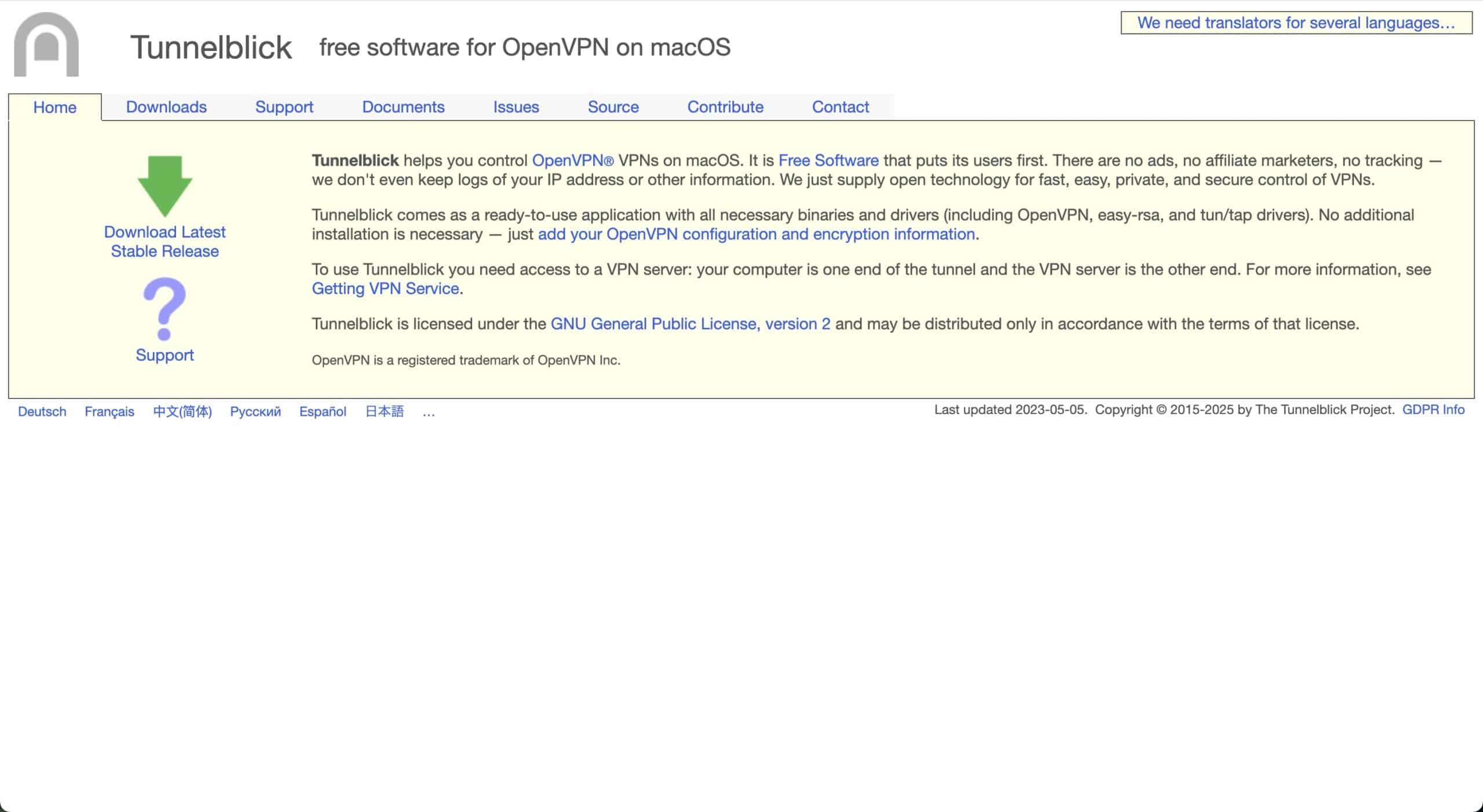
Task: Click the Support link under question mark
Action: (165, 355)
